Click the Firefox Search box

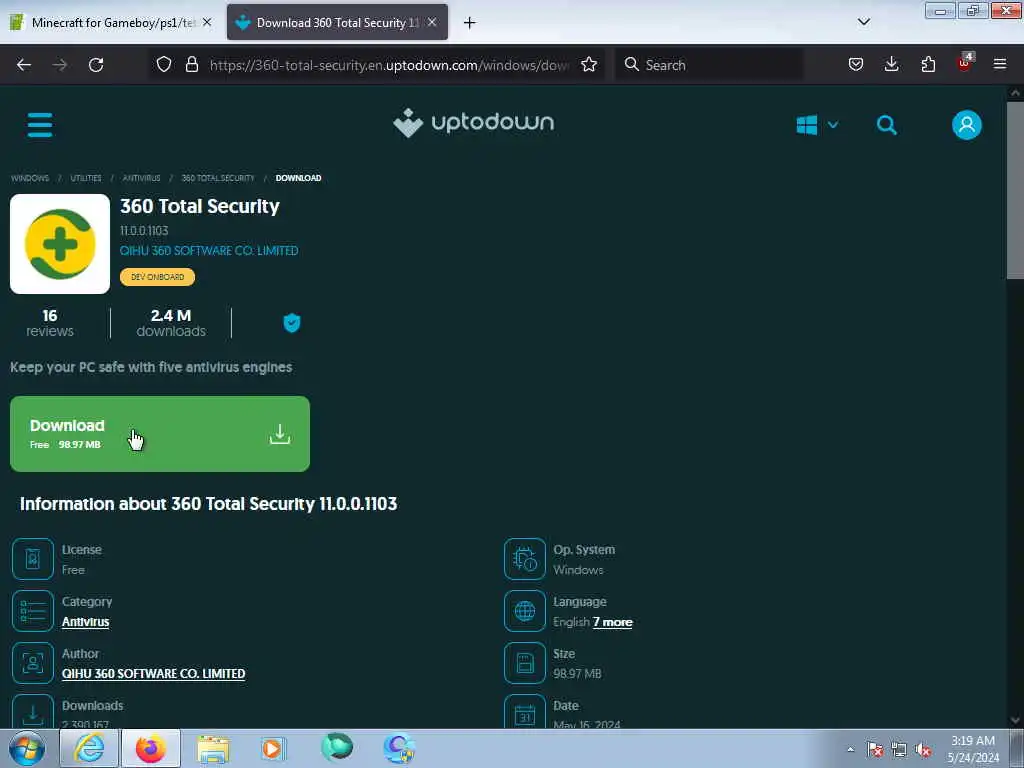click(x=710, y=65)
